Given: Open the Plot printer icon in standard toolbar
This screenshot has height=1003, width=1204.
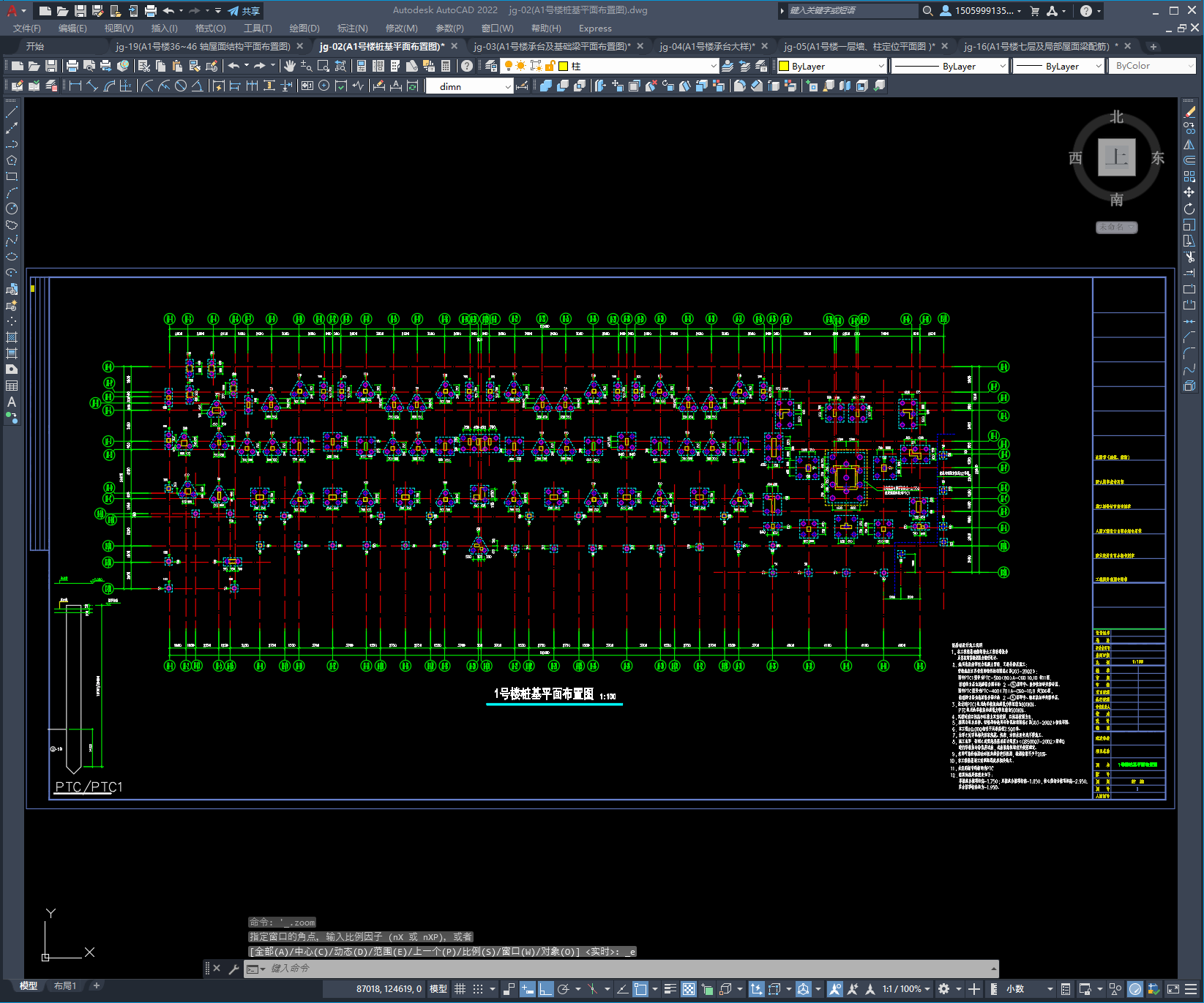Looking at the screenshot, I should [x=72, y=66].
